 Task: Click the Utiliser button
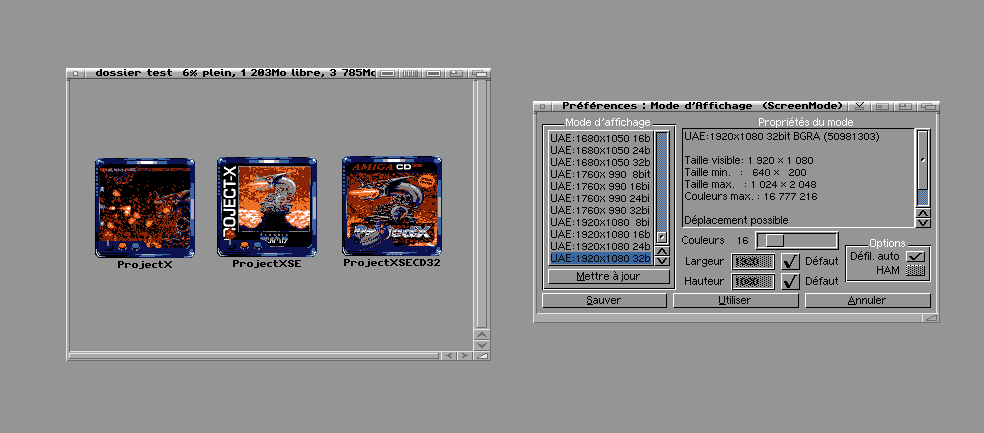pyautogui.click(x=735, y=301)
